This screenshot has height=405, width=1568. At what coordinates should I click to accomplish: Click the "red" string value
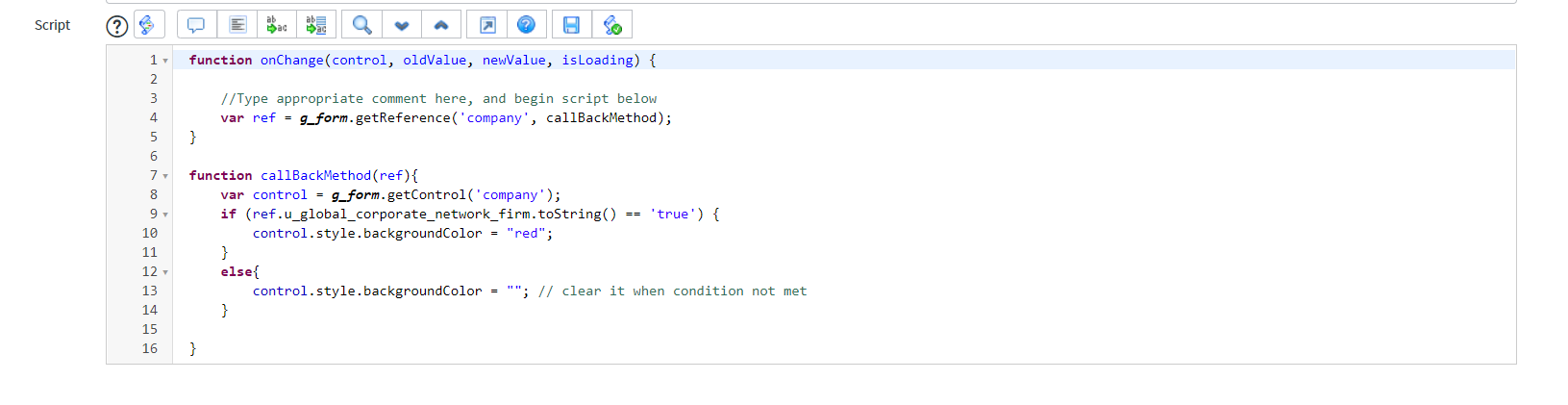pyautogui.click(x=526, y=233)
